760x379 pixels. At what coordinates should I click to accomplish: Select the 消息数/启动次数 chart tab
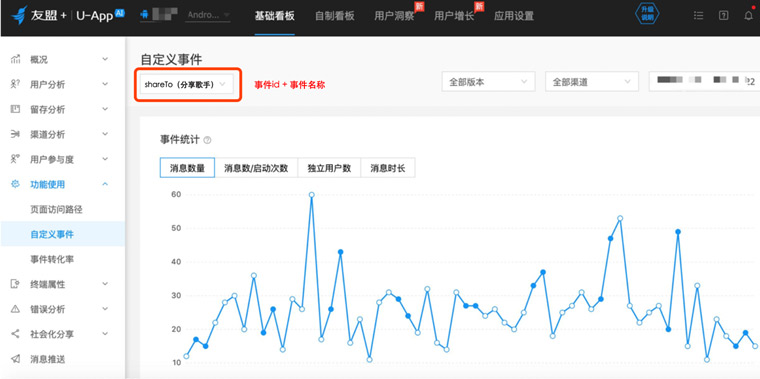coord(256,168)
